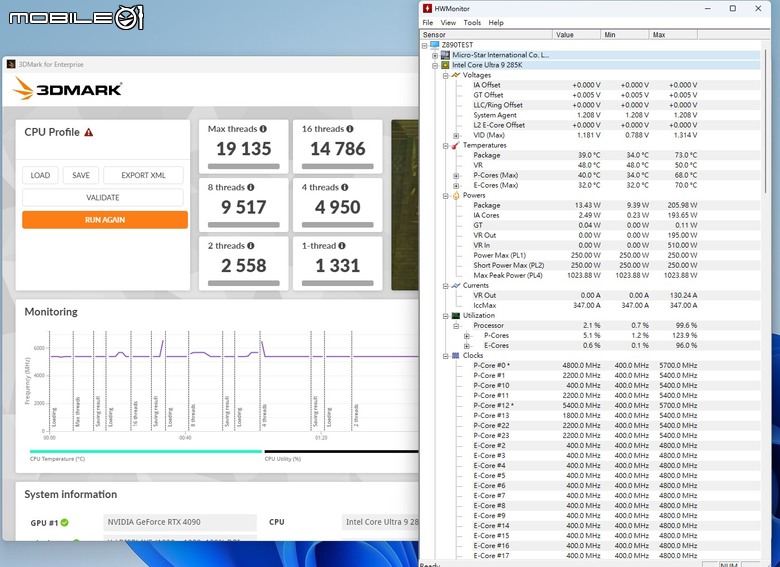The height and width of the screenshot is (567, 780).
Task: Click the CPU Temperature legend bar
Action: (x=146, y=452)
